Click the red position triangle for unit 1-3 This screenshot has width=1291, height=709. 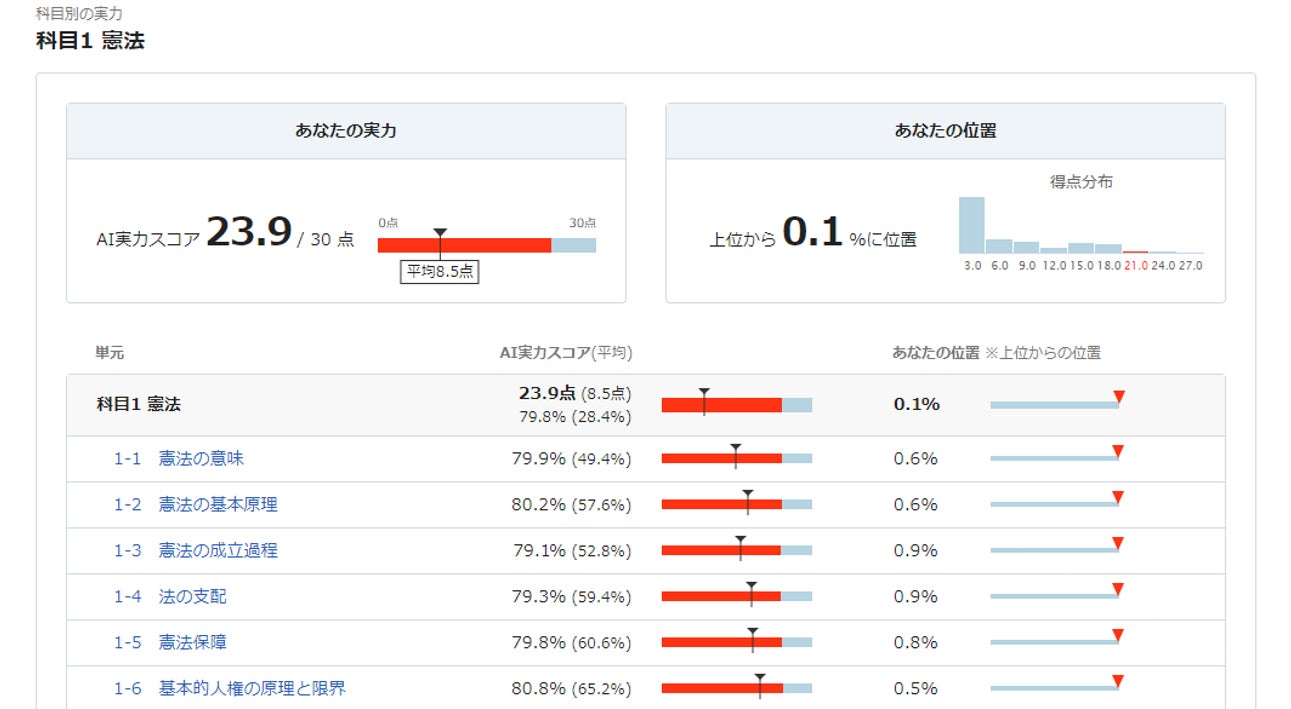coord(1118,543)
